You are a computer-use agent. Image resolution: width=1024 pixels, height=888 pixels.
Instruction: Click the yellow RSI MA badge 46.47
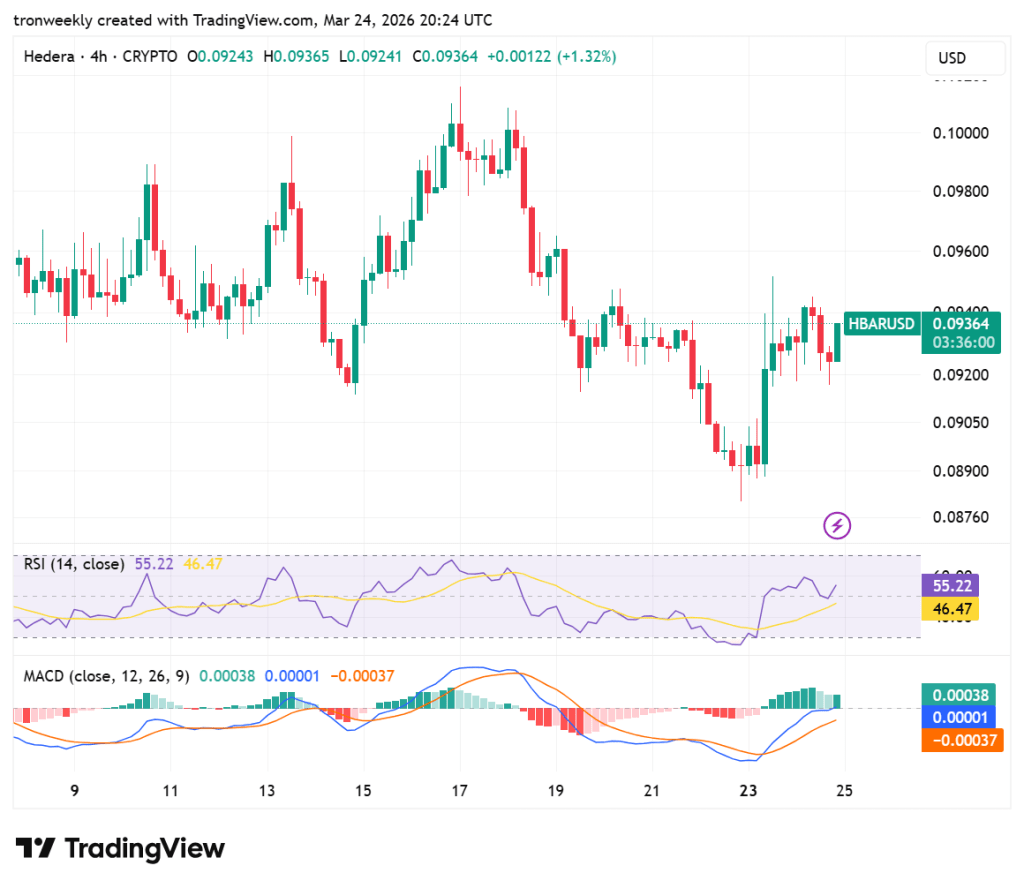pyautogui.click(x=948, y=608)
